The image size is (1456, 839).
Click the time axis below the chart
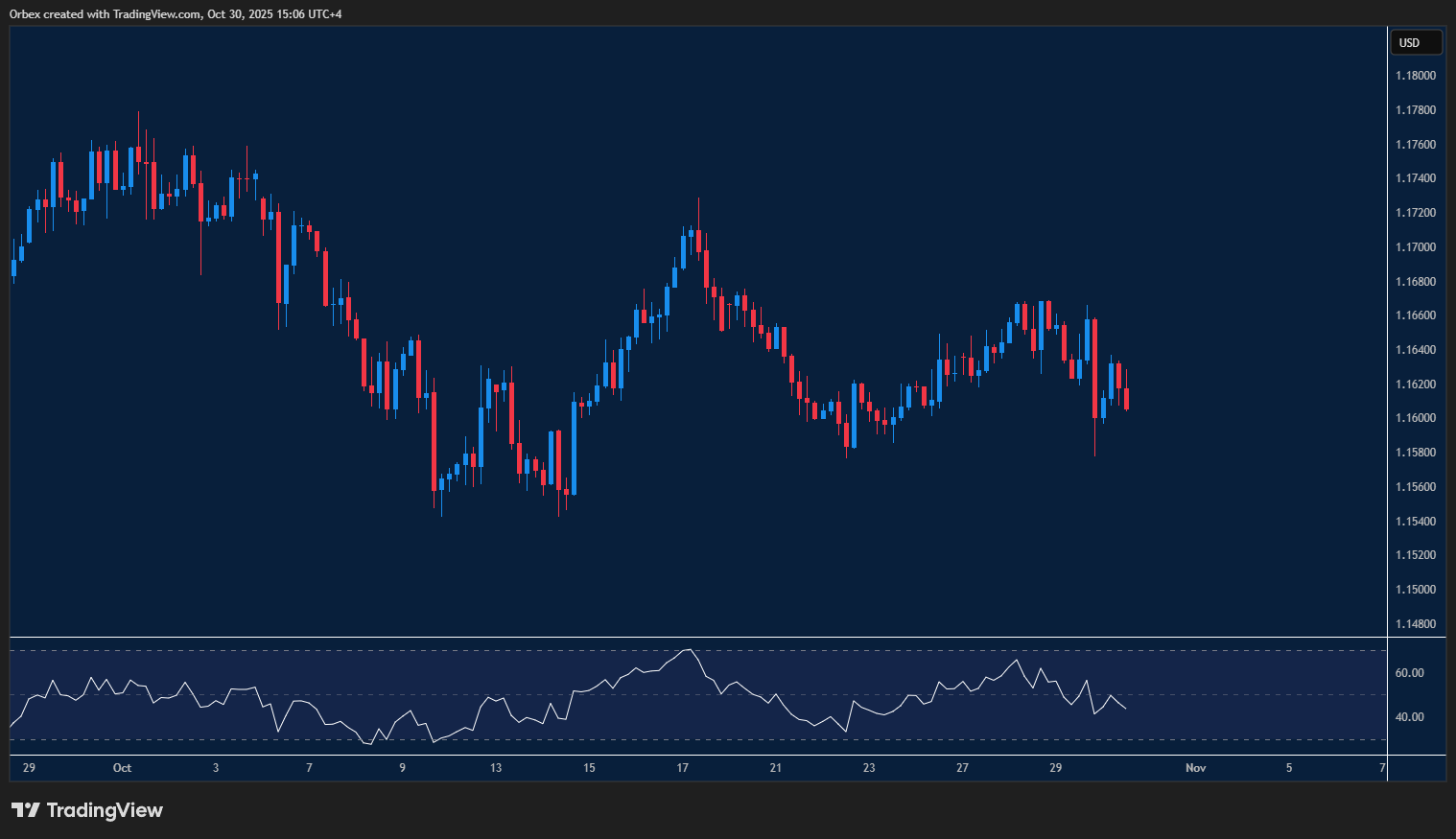(671, 768)
